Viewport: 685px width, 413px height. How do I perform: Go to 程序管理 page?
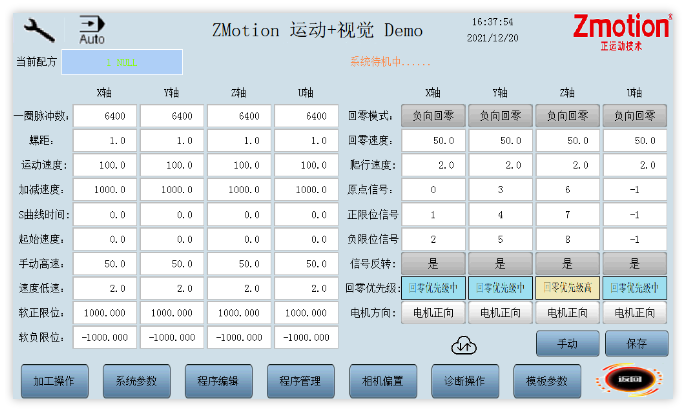(x=301, y=381)
